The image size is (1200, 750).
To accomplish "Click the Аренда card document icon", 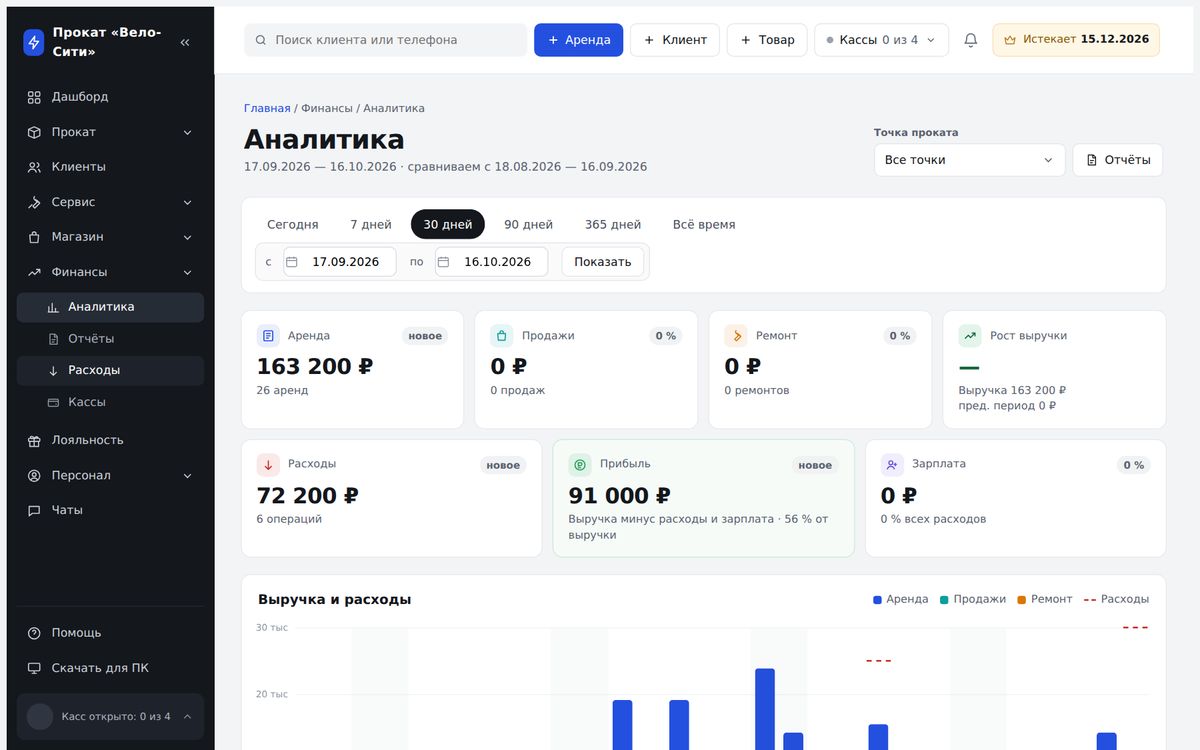I will [x=268, y=336].
